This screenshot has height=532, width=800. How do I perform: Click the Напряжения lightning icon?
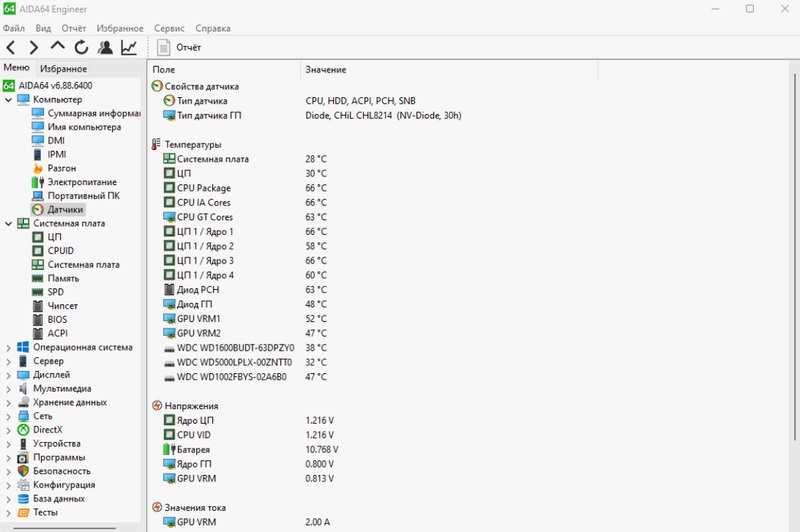[157, 406]
